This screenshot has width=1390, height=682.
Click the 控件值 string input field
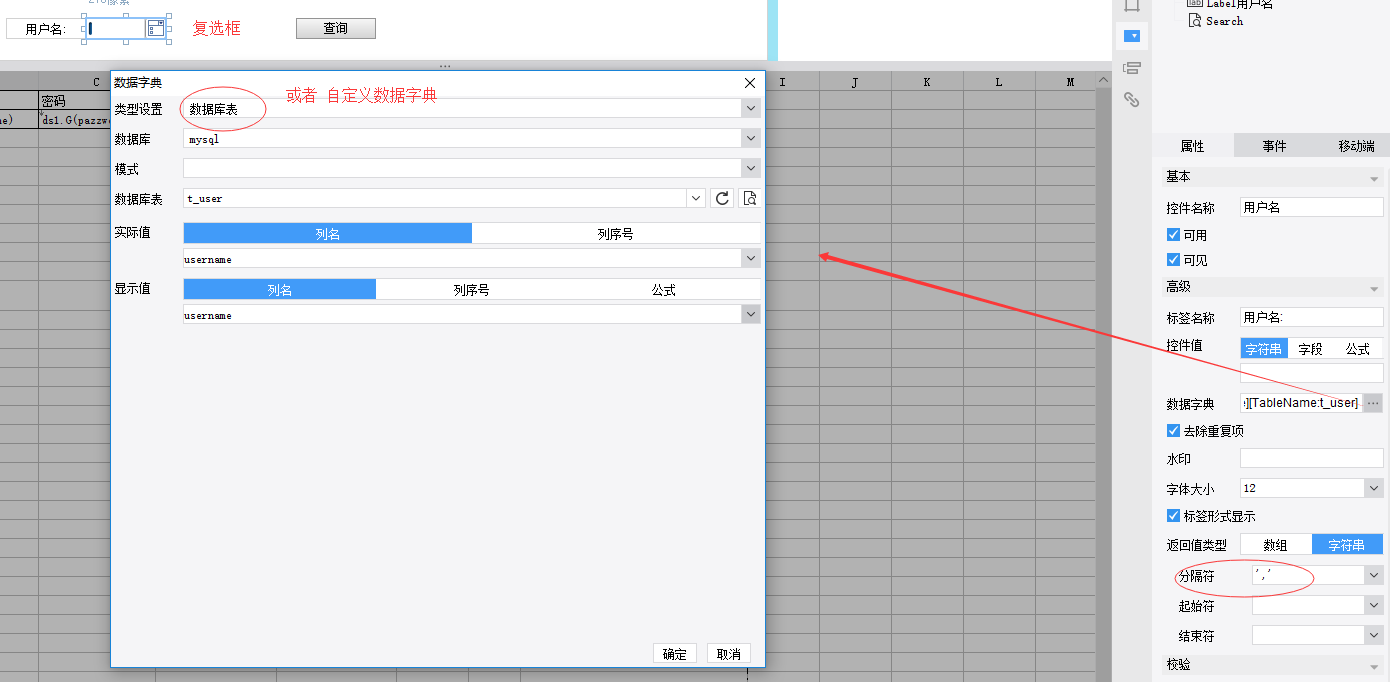coord(1312,373)
